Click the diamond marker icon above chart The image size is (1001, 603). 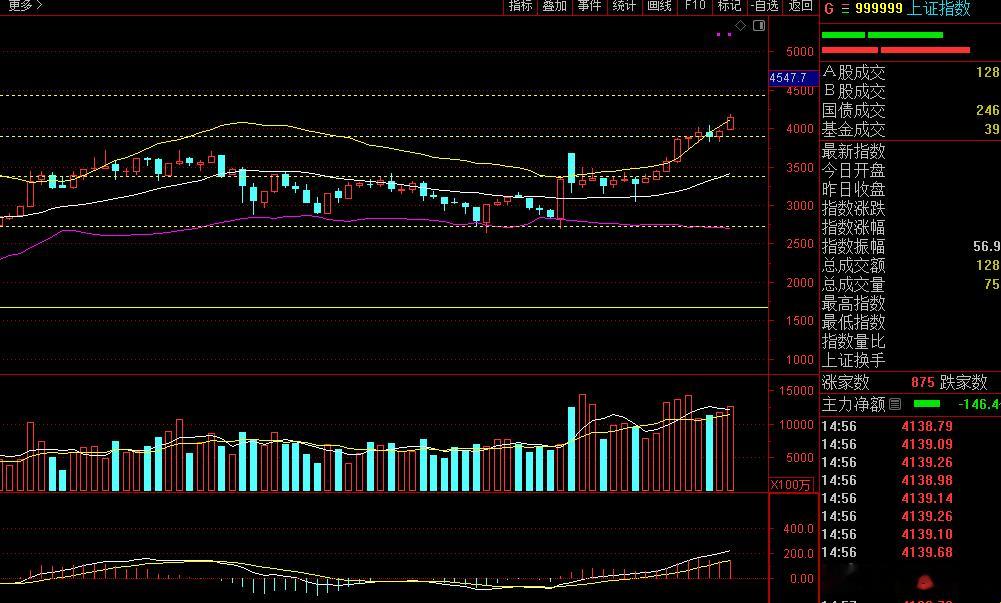[x=741, y=26]
